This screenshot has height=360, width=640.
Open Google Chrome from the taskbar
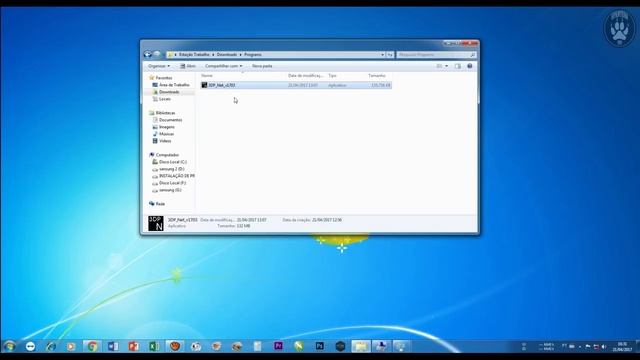pyautogui.click(x=92, y=347)
